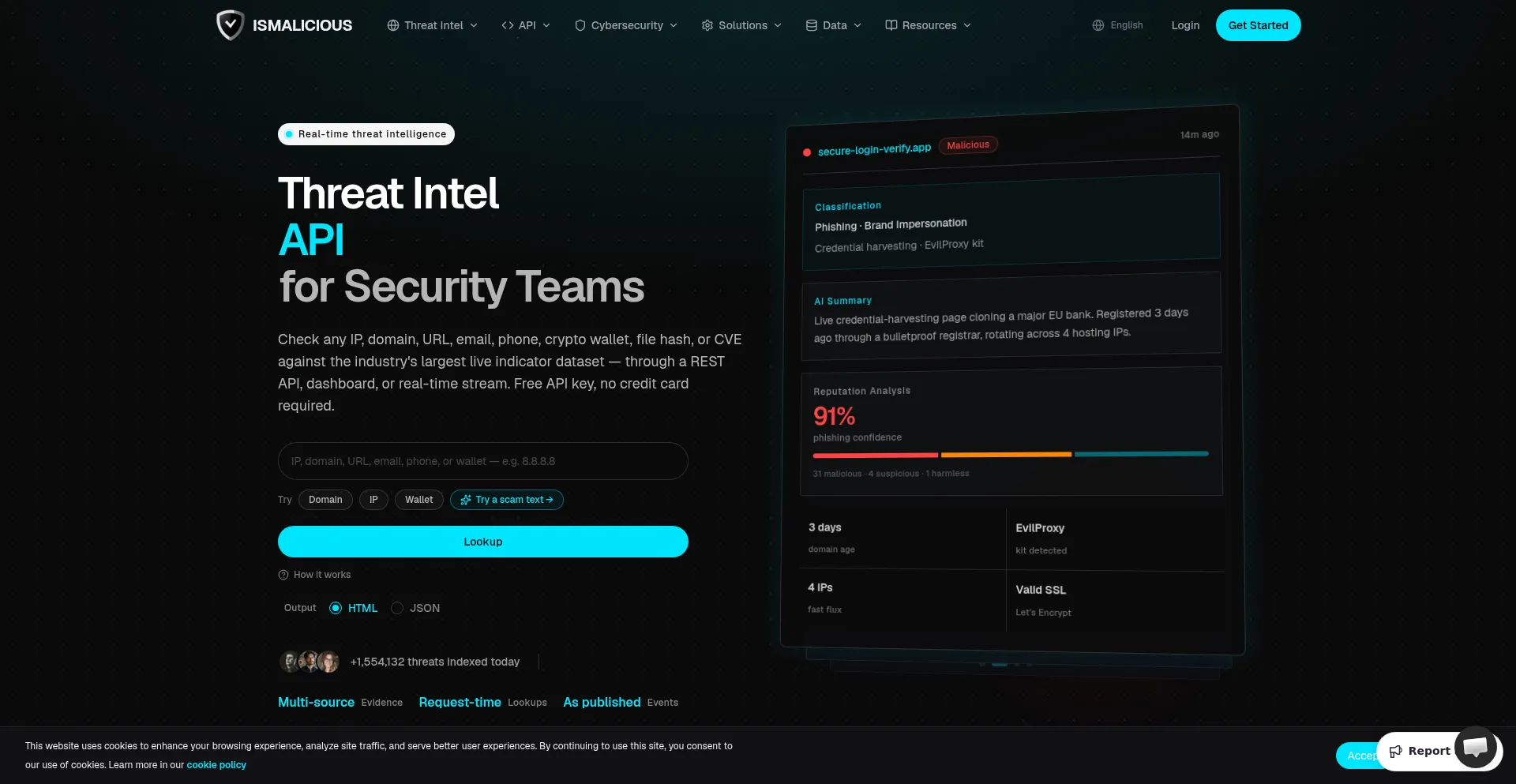This screenshot has height=784, width=1516.
Task: Click the red malicious segment of reputation bar
Action: [876, 455]
